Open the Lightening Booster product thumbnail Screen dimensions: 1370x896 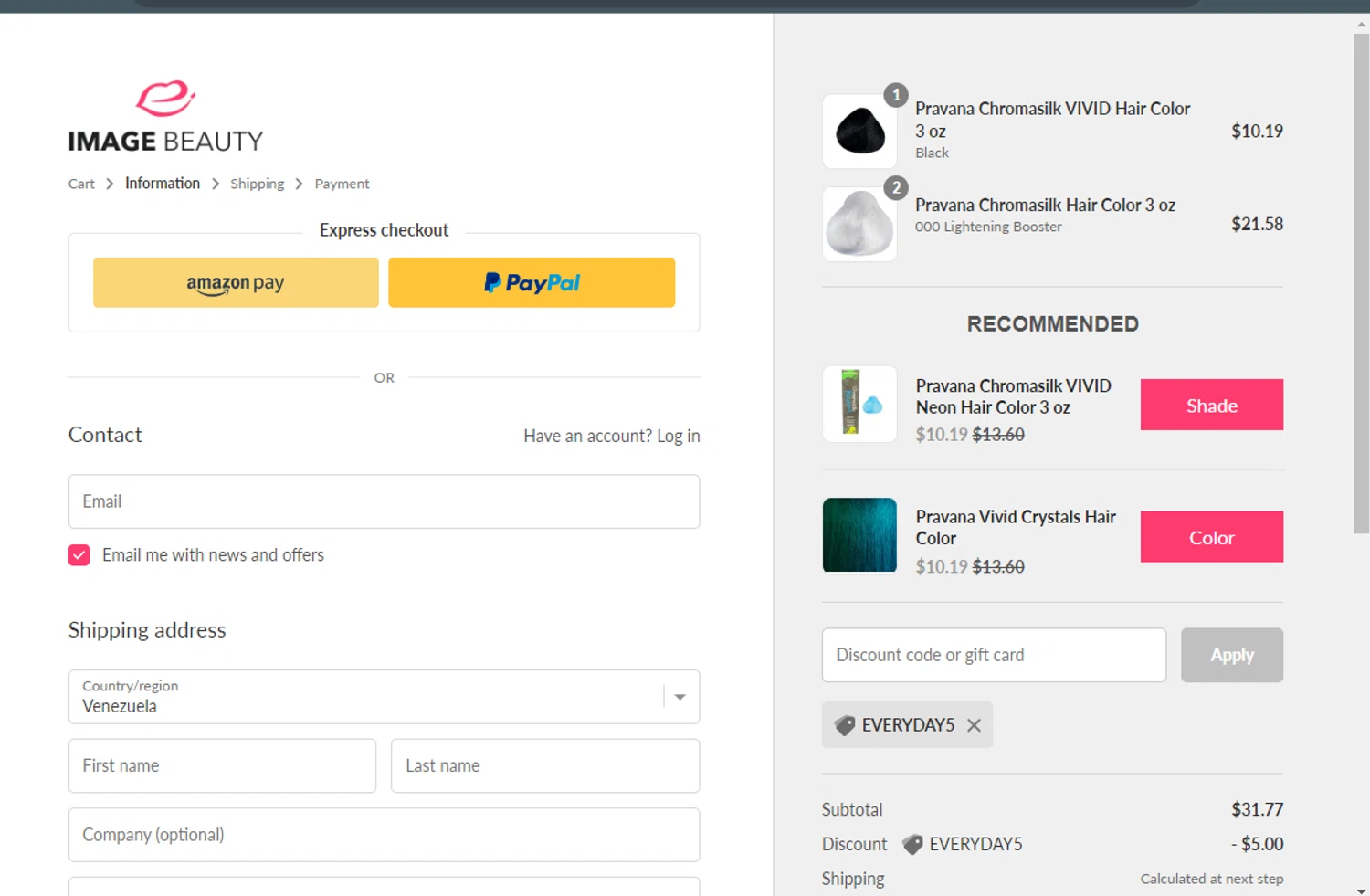(859, 225)
